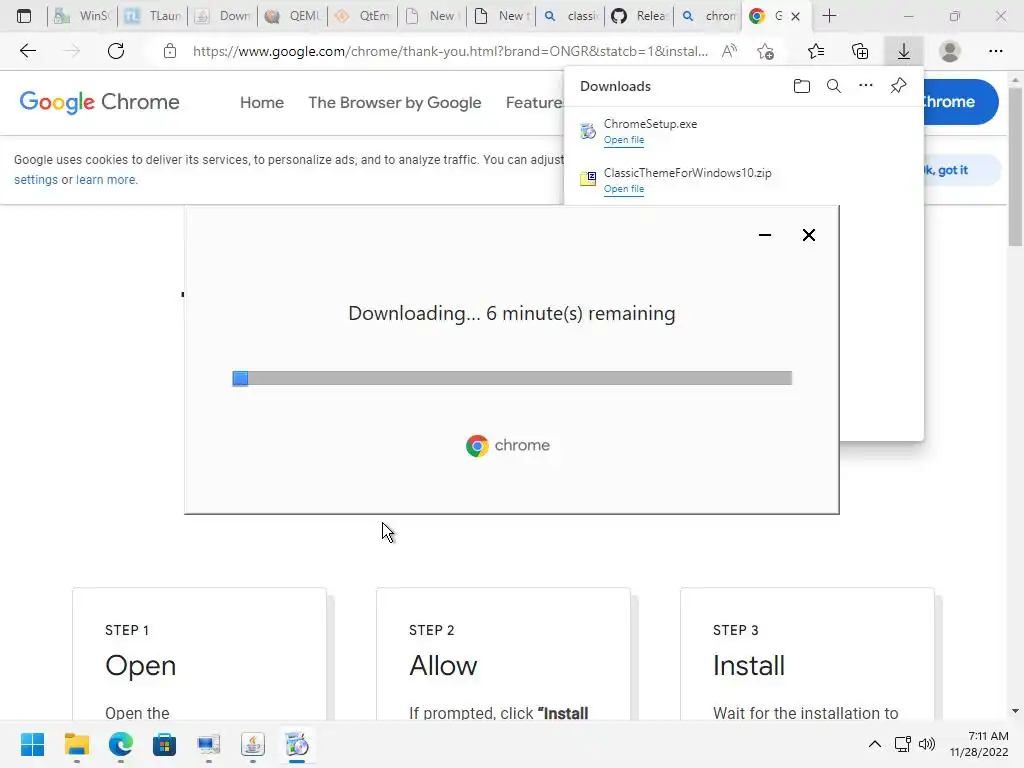Click the learn more link

click(106, 180)
